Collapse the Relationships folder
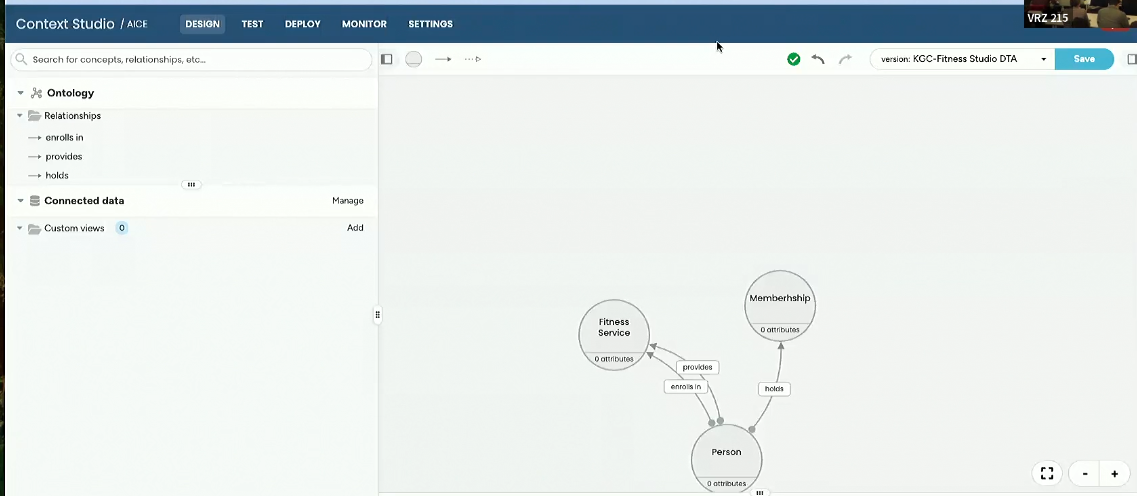Viewport: 1137px width, 496px height. 20,116
